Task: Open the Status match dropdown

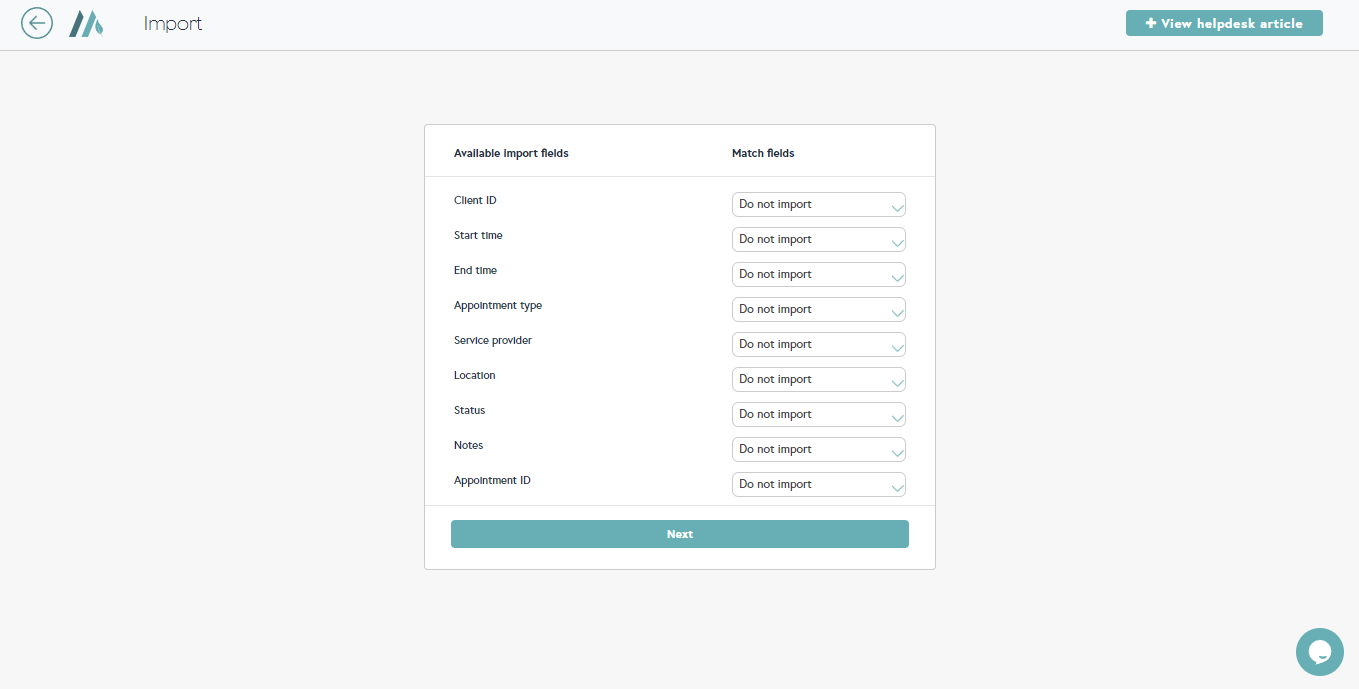Action: click(818, 415)
